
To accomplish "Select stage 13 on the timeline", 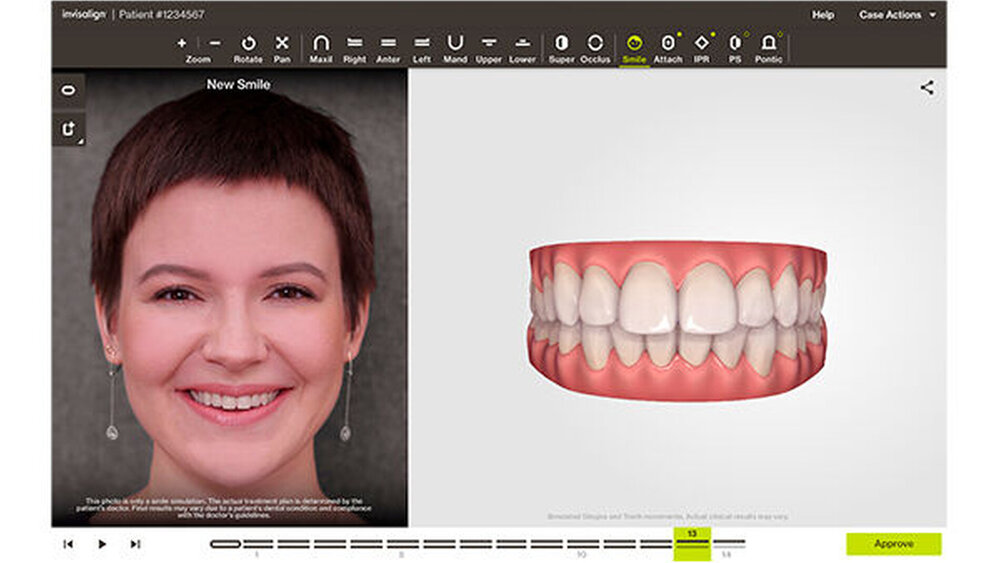I will tap(692, 543).
